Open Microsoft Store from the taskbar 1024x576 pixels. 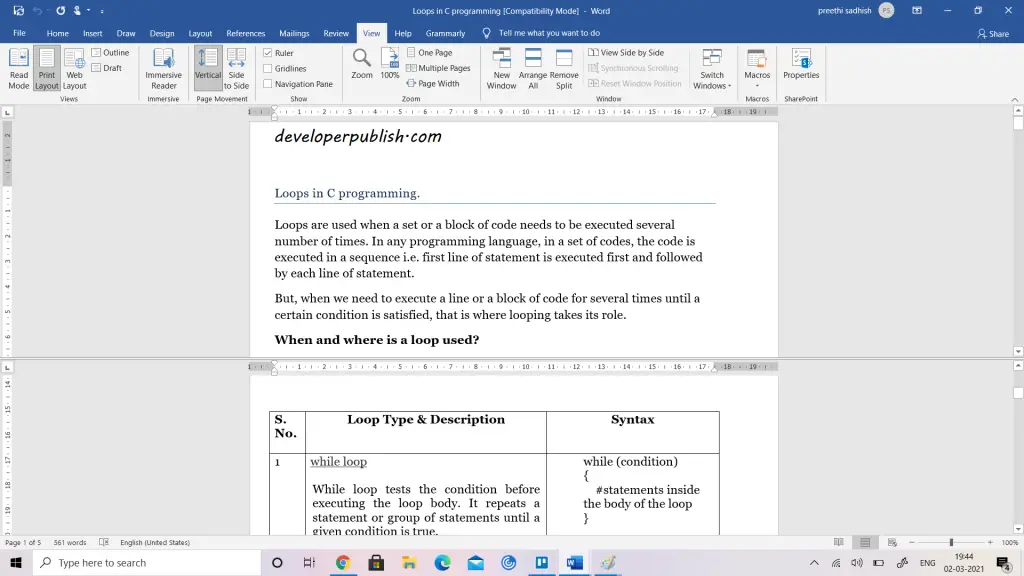[376, 562]
